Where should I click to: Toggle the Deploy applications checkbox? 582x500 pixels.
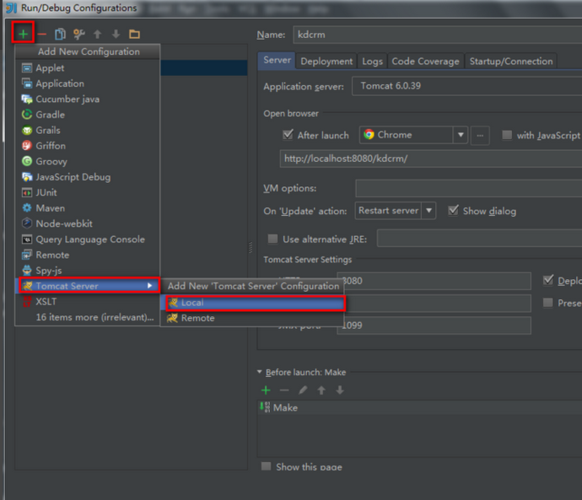pyautogui.click(x=548, y=280)
